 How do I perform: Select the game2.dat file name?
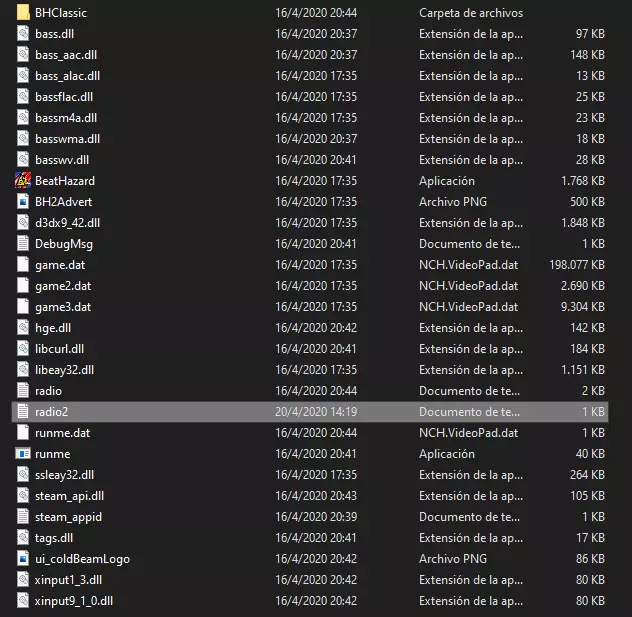(x=63, y=286)
